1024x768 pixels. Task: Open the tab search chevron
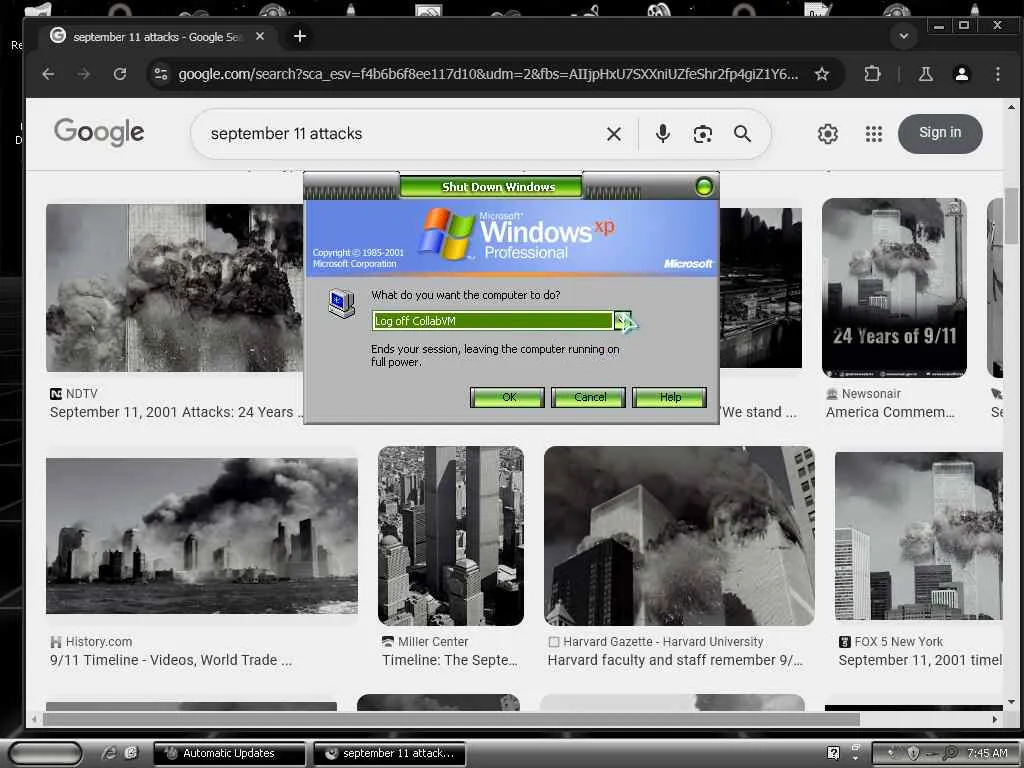(x=904, y=37)
